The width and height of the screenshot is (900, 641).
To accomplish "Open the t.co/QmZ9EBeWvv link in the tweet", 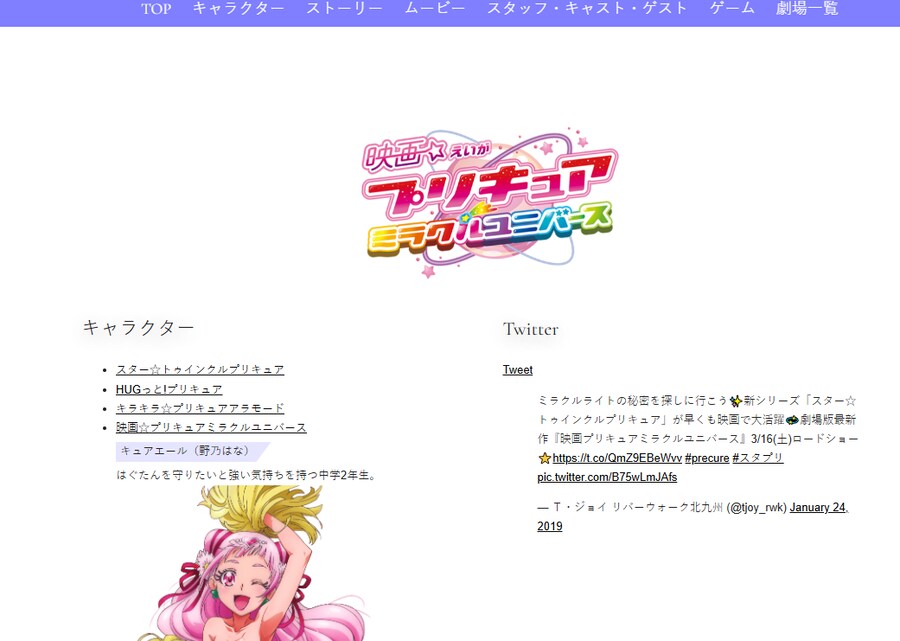I will pos(617,458).
